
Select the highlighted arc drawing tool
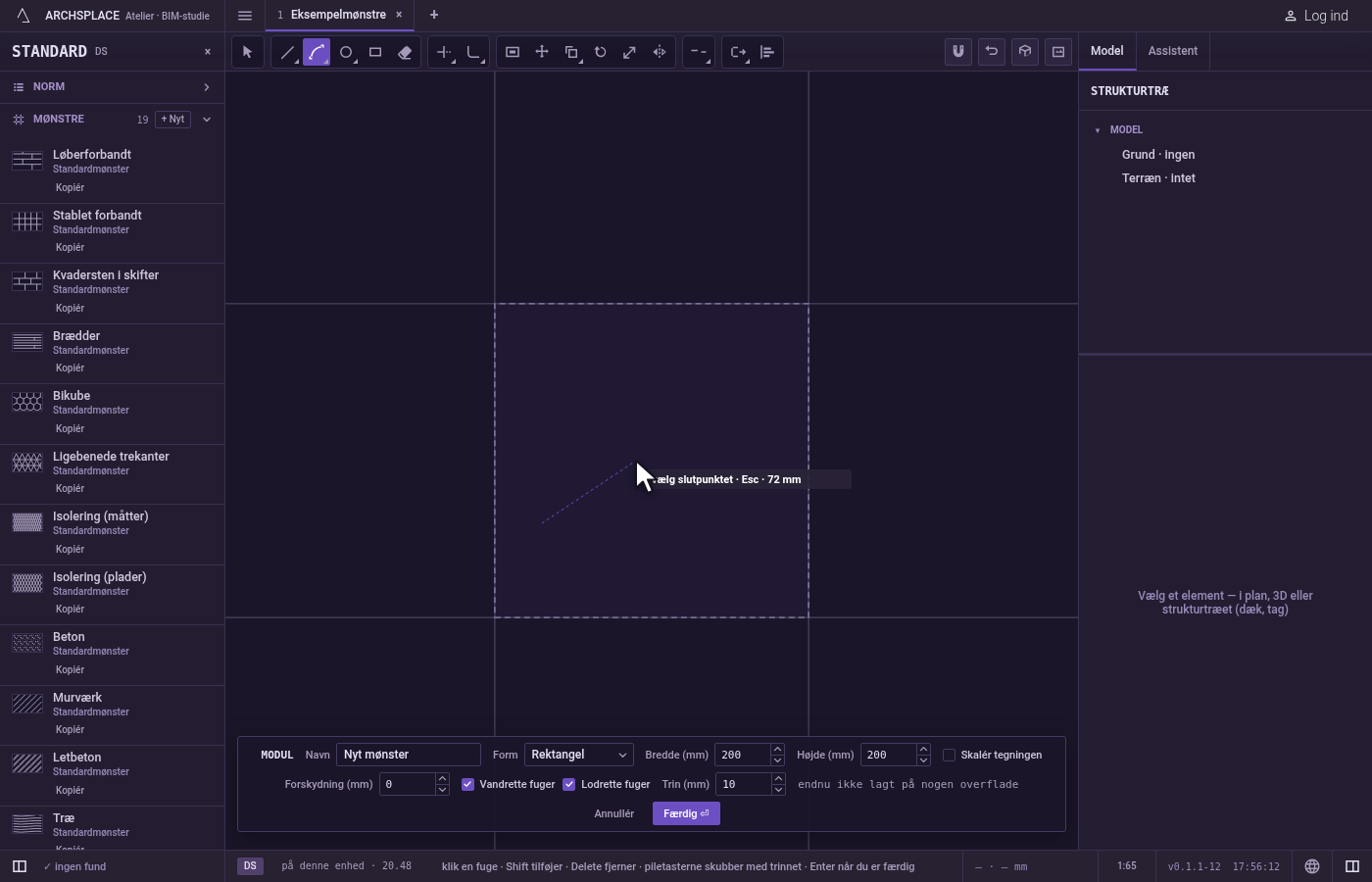click(x=317, y=52)
